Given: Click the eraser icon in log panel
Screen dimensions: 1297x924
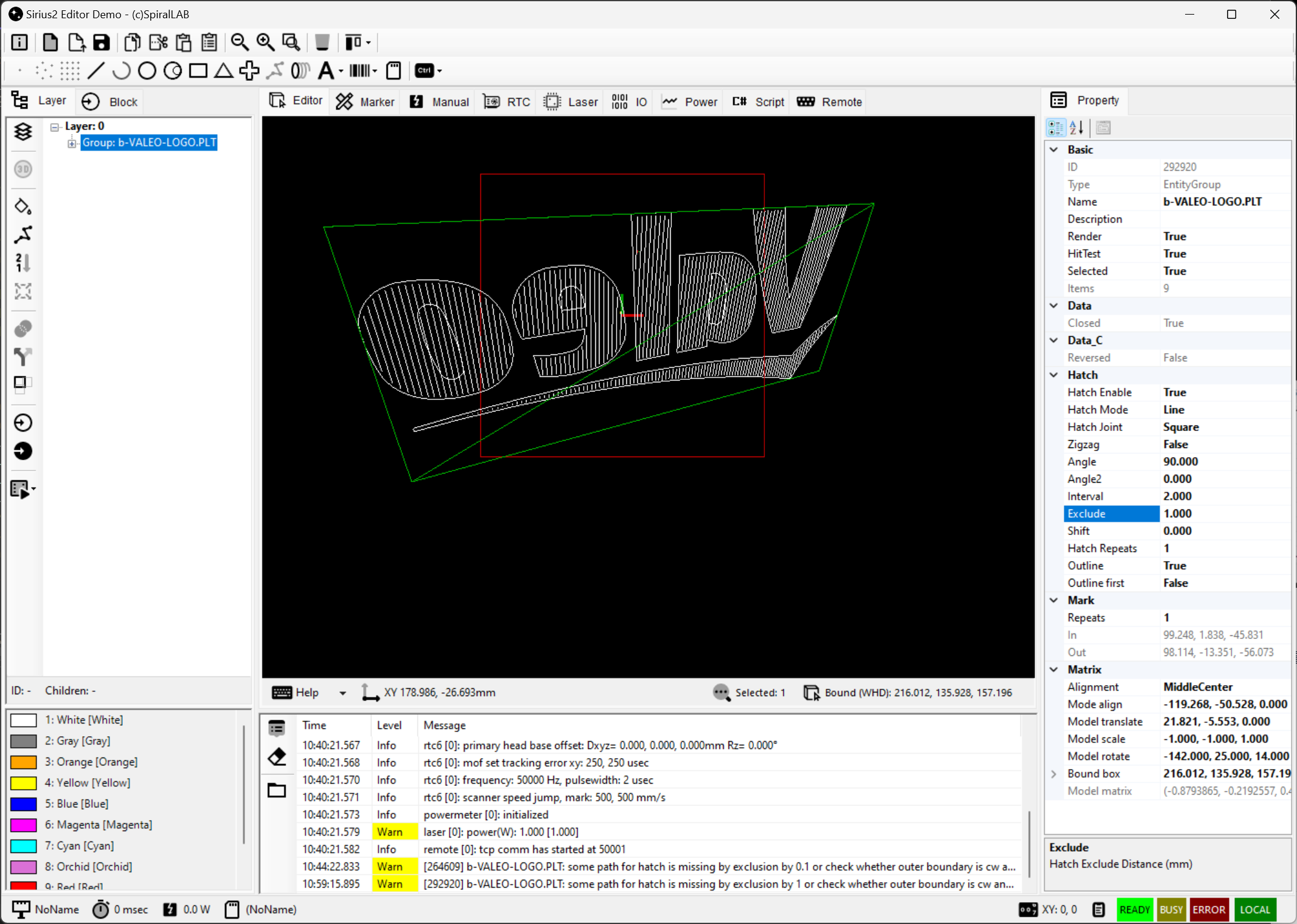Looking at the screenshot, I should pyautogui.click(x=277, y=757).
